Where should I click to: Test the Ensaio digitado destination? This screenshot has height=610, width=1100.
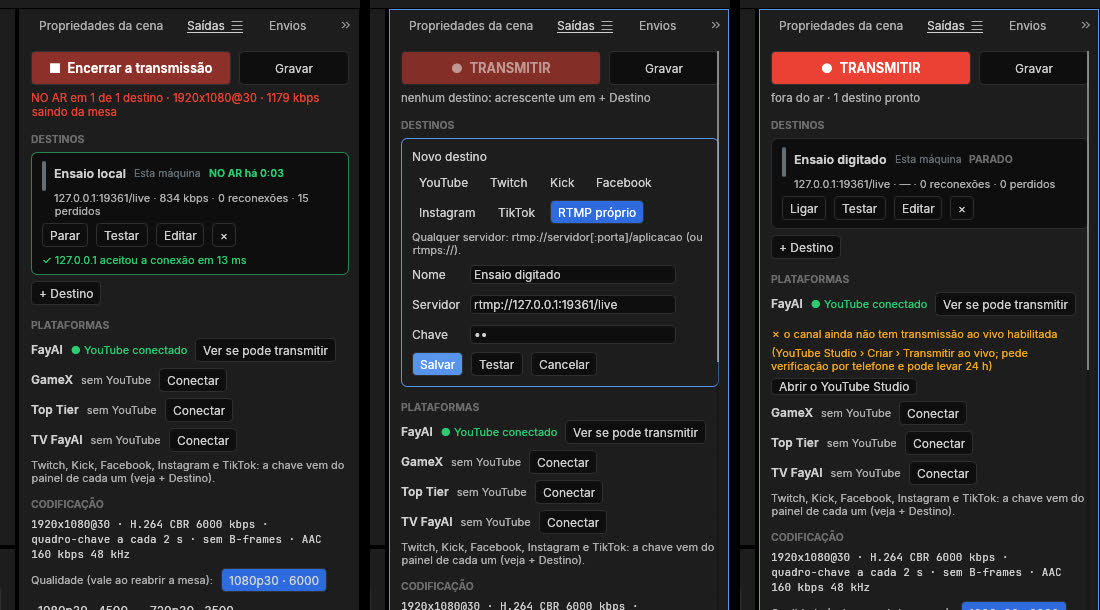coord(859,209)
